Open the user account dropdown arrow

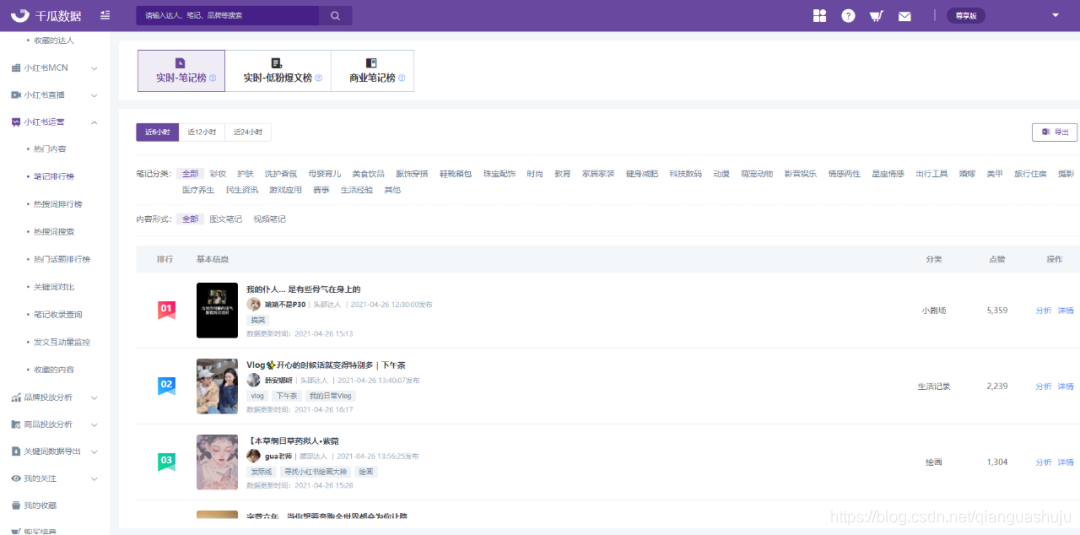[1055, 15]
